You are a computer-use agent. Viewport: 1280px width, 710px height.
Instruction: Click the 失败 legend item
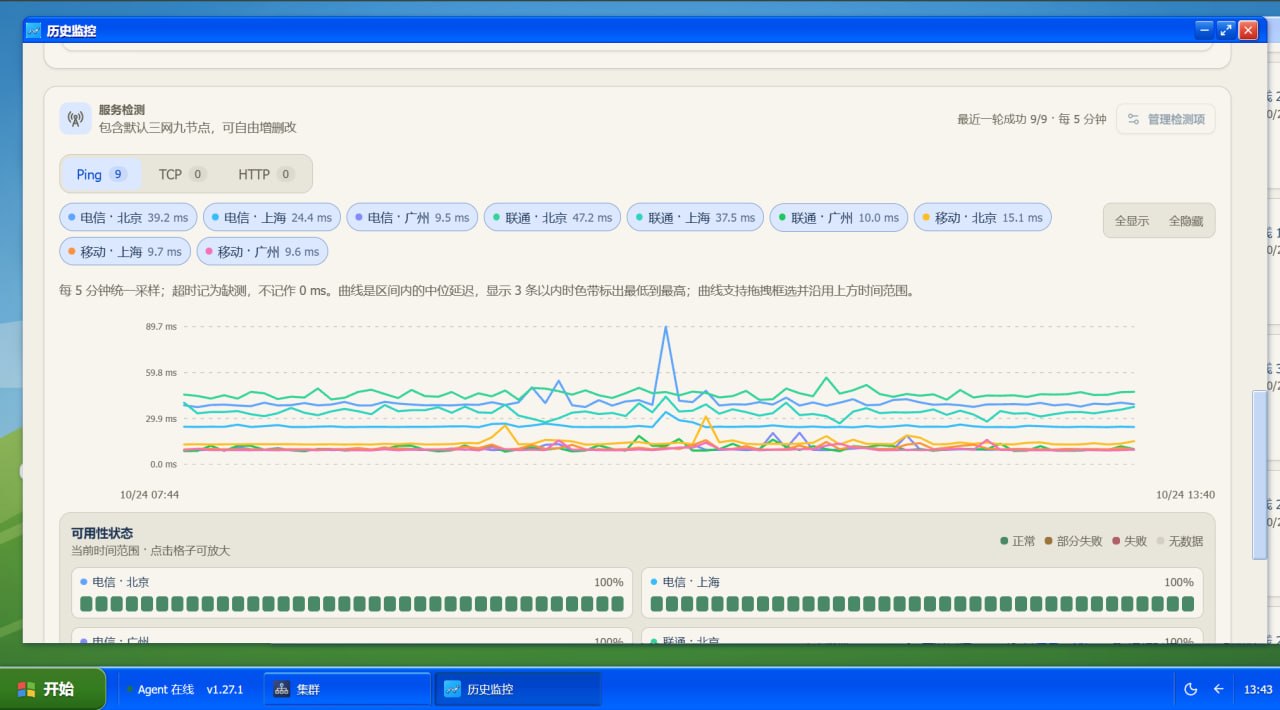click(x=1129, y=541)
